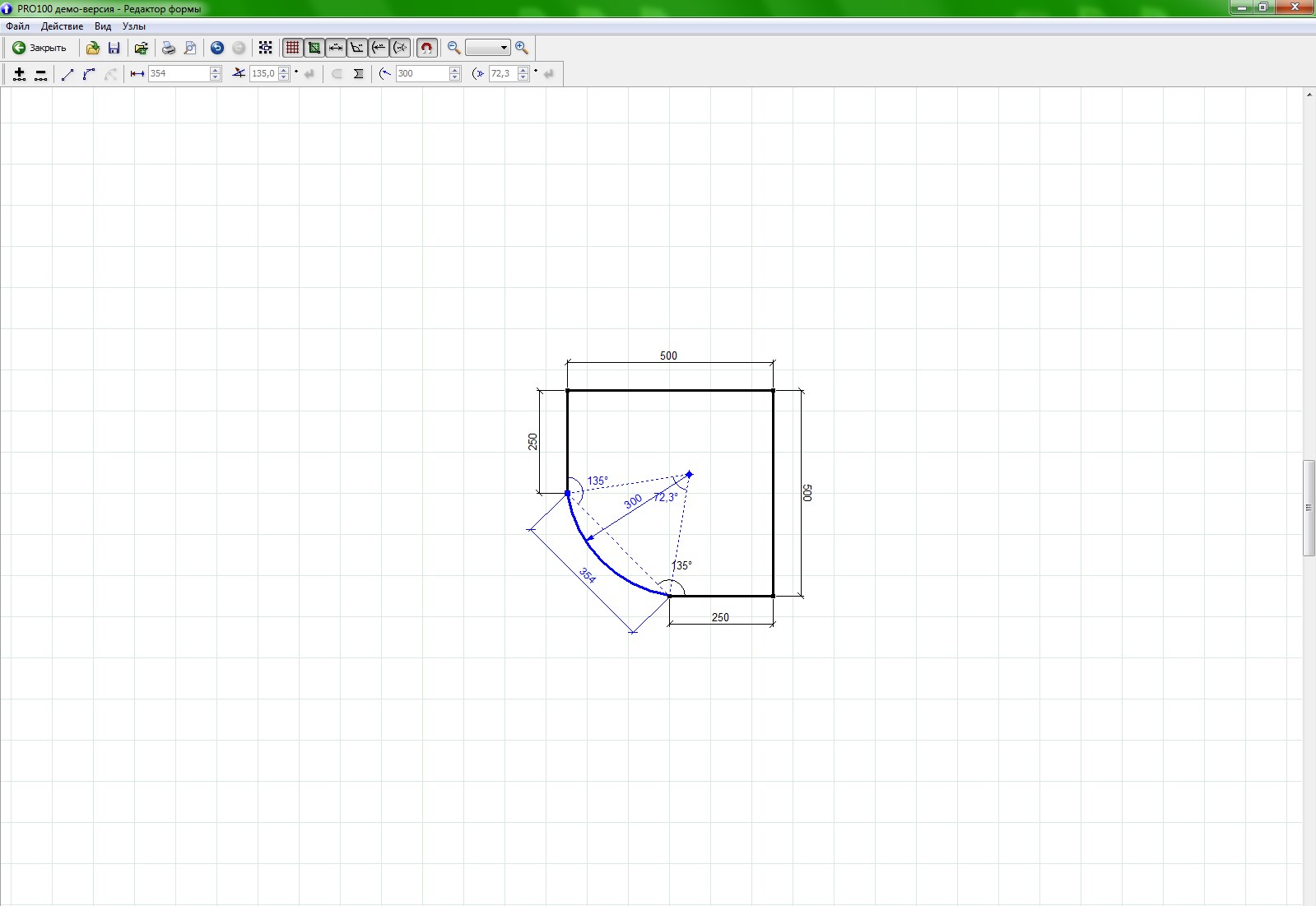The image size is (1316, 906).
Task: Open the Вид menu
Action: 103,26
